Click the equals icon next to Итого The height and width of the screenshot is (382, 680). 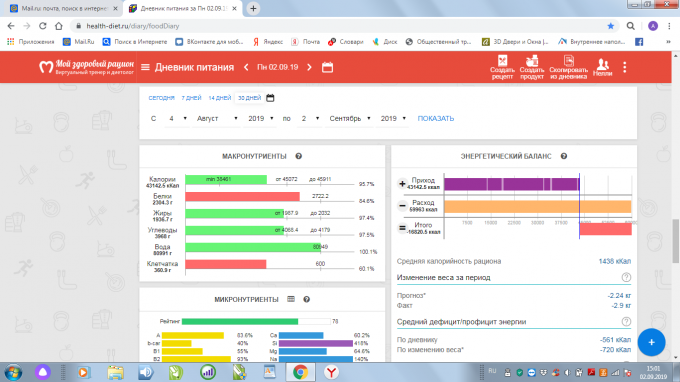pyautogui.click(x=402, y=228)
